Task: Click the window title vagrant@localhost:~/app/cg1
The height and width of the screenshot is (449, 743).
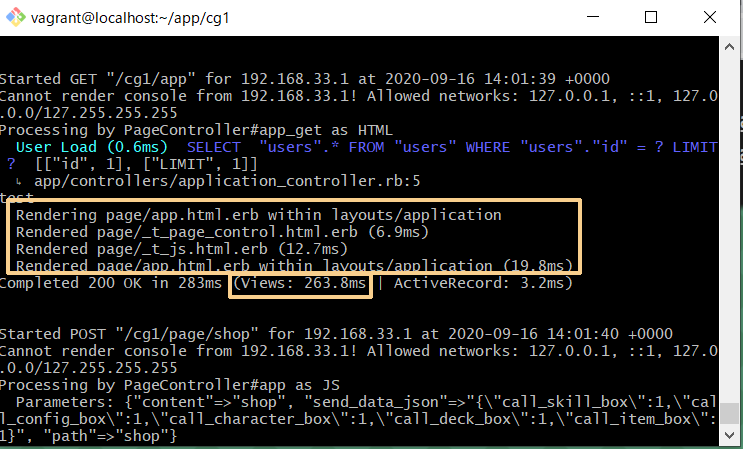Action: (x=130, y=18)
